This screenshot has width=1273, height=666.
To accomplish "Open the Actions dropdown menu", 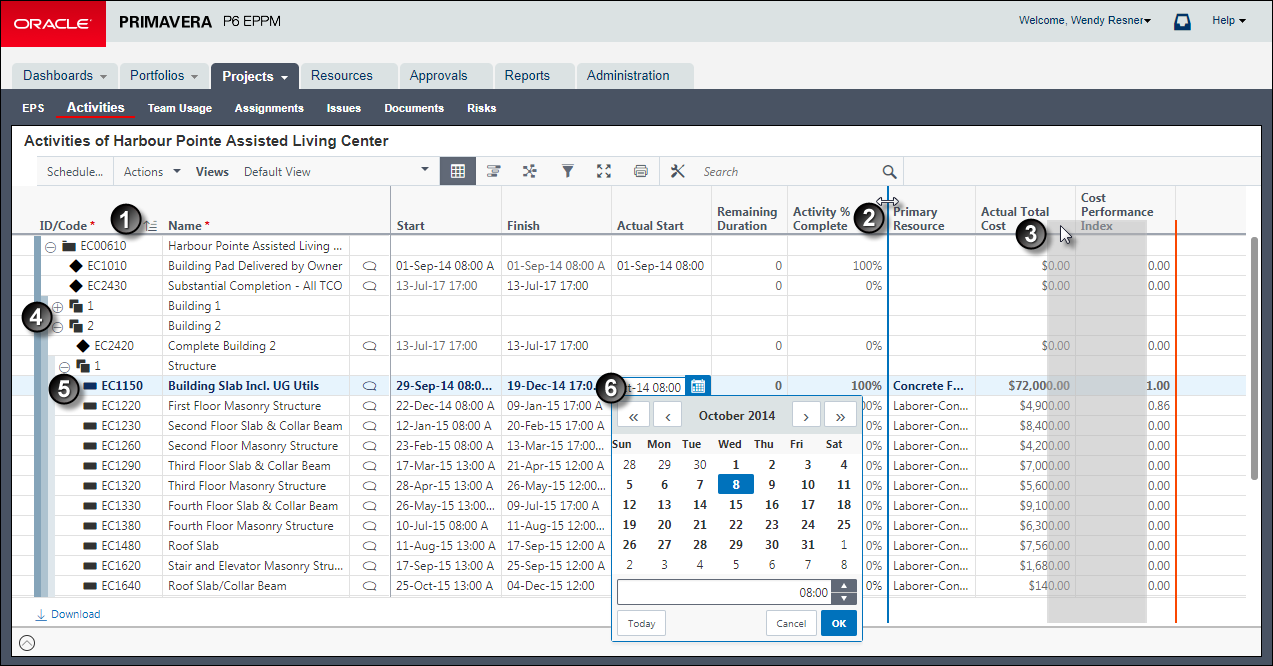I will click(152, 171).
